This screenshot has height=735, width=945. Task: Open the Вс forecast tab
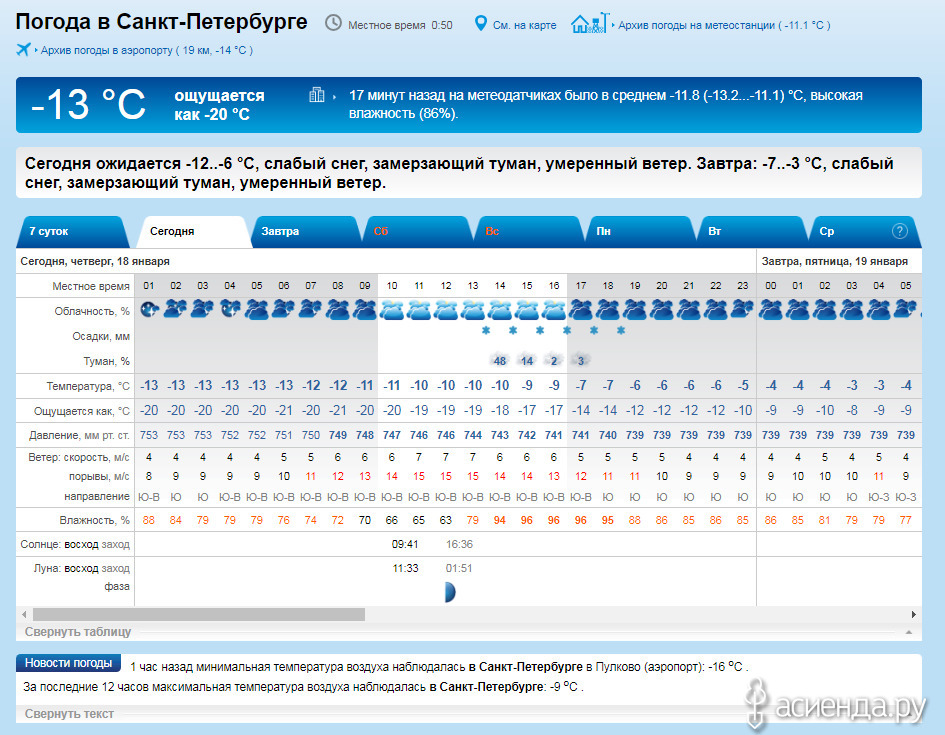coord(527,231)
